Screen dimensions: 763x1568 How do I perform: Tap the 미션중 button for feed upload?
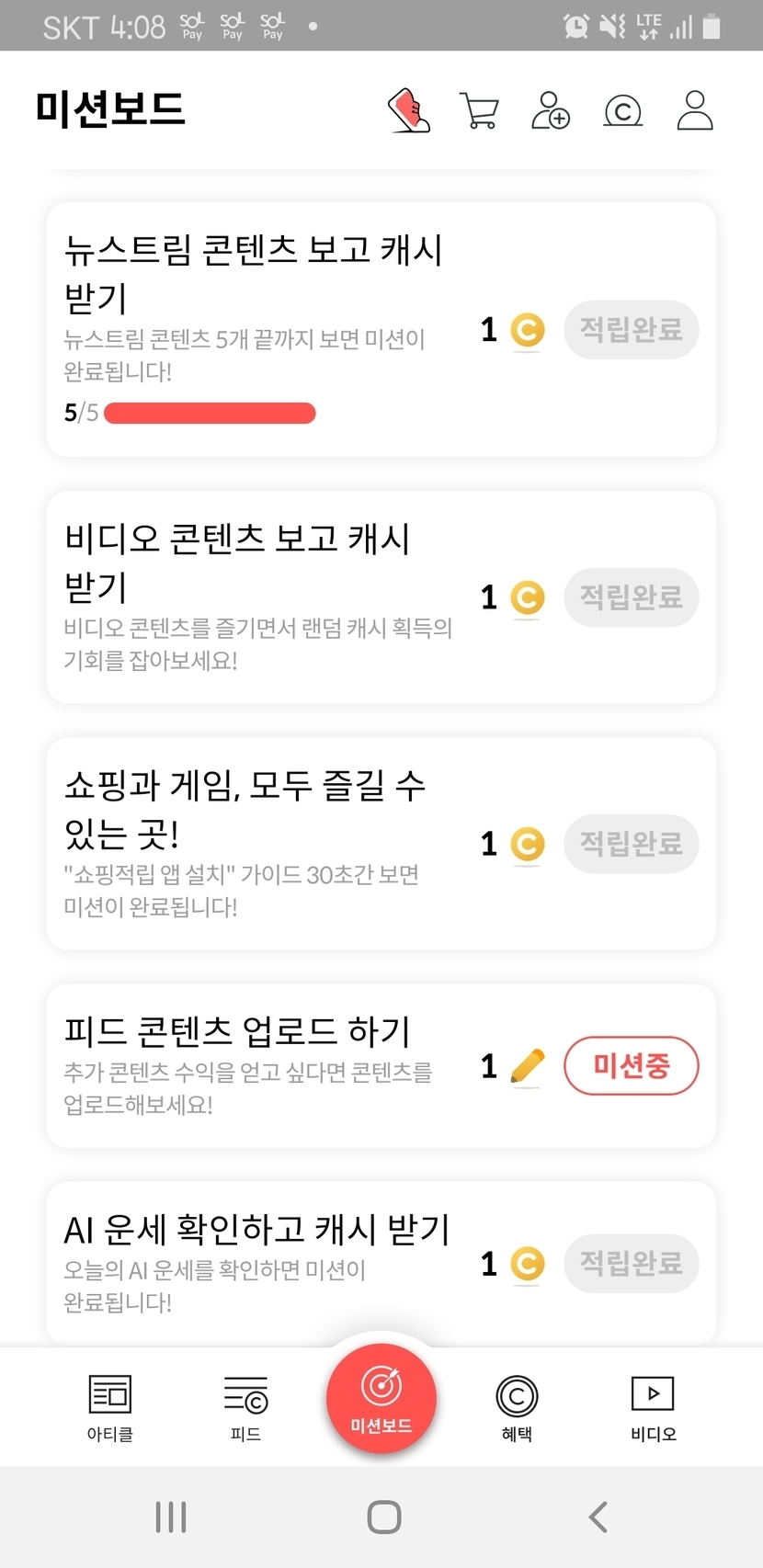pos(632,1066)
